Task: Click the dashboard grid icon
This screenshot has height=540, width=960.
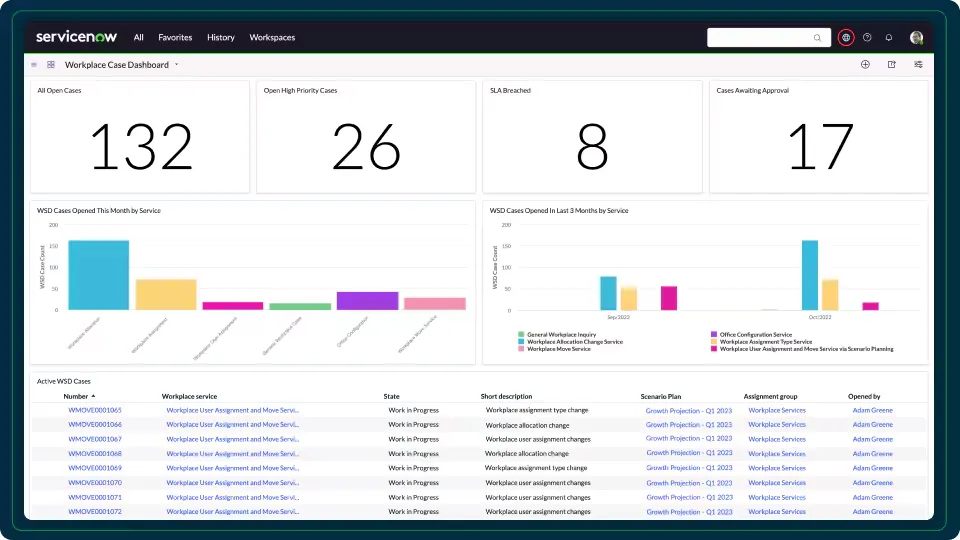Action: point(51,64)
